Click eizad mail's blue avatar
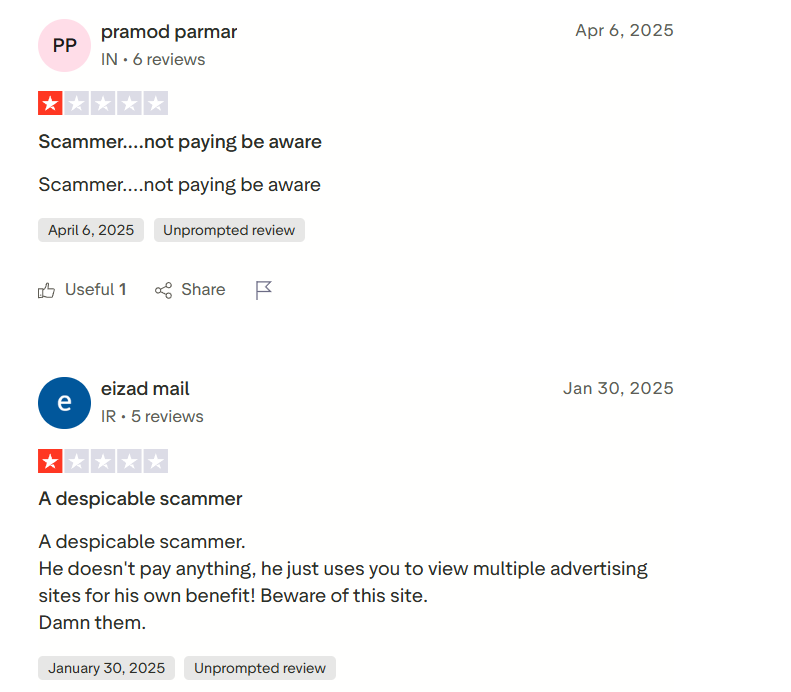This screenshot has height=692, width=791. [x=64, y=402]
